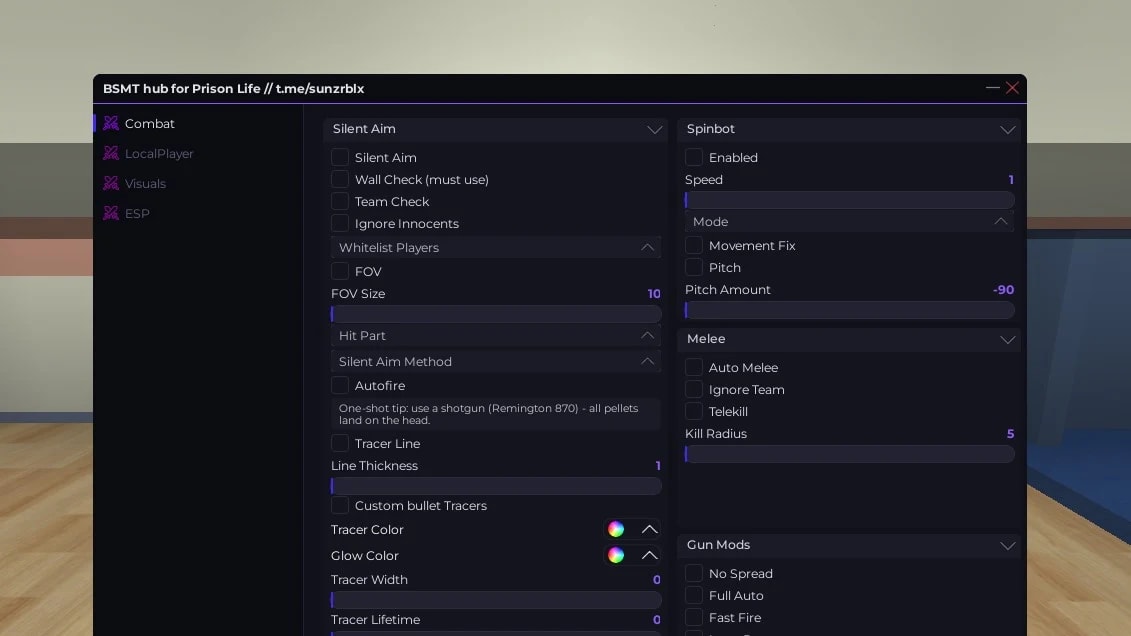Enable Spinbot checkbox
This screenshot has width=1131, height=636.
point(694,157)
